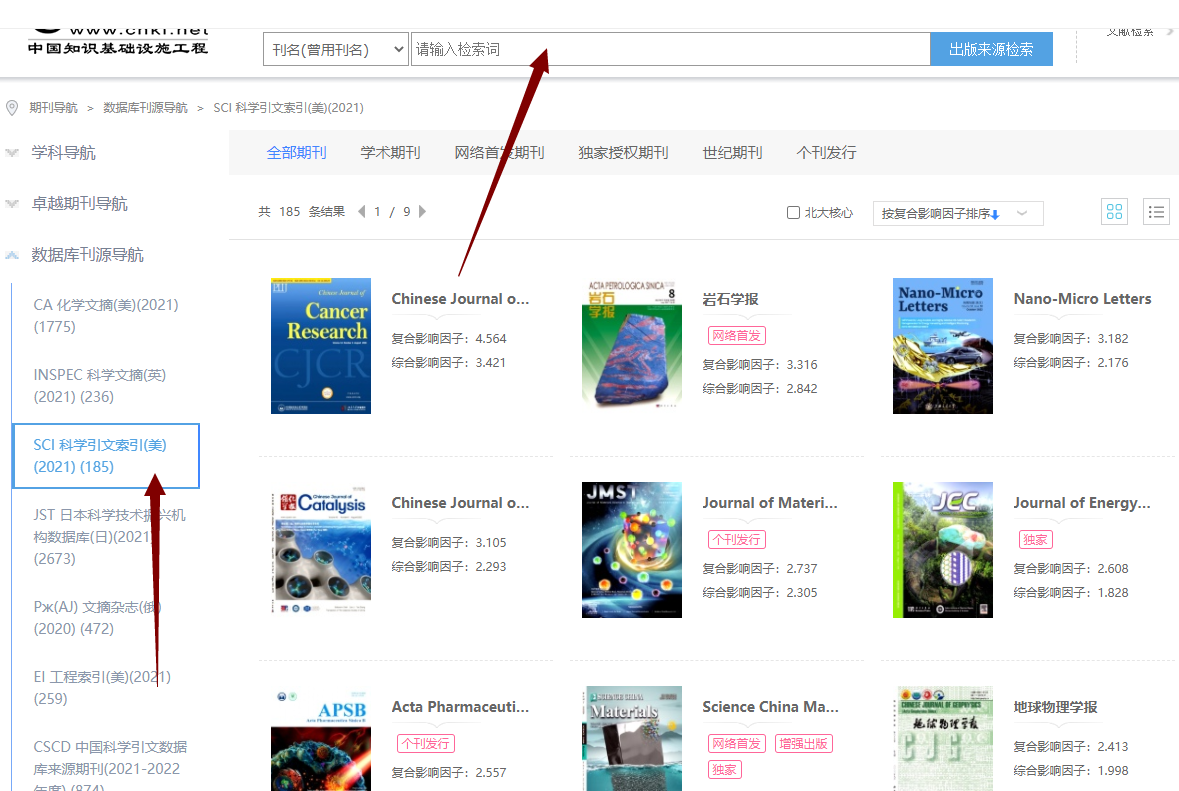The height and width of the screenshot is (791, 1179).
Task: Select the 全部期刊 tab
Action: pos(296,153)
